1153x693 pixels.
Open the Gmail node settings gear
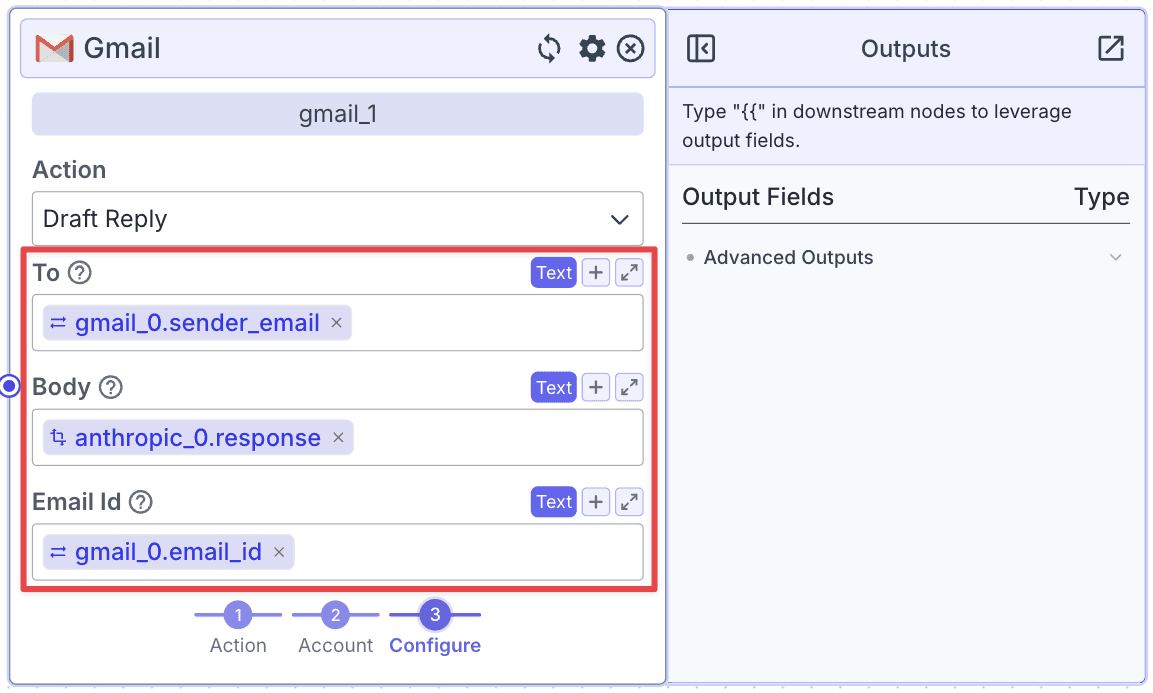coord(592,49)
